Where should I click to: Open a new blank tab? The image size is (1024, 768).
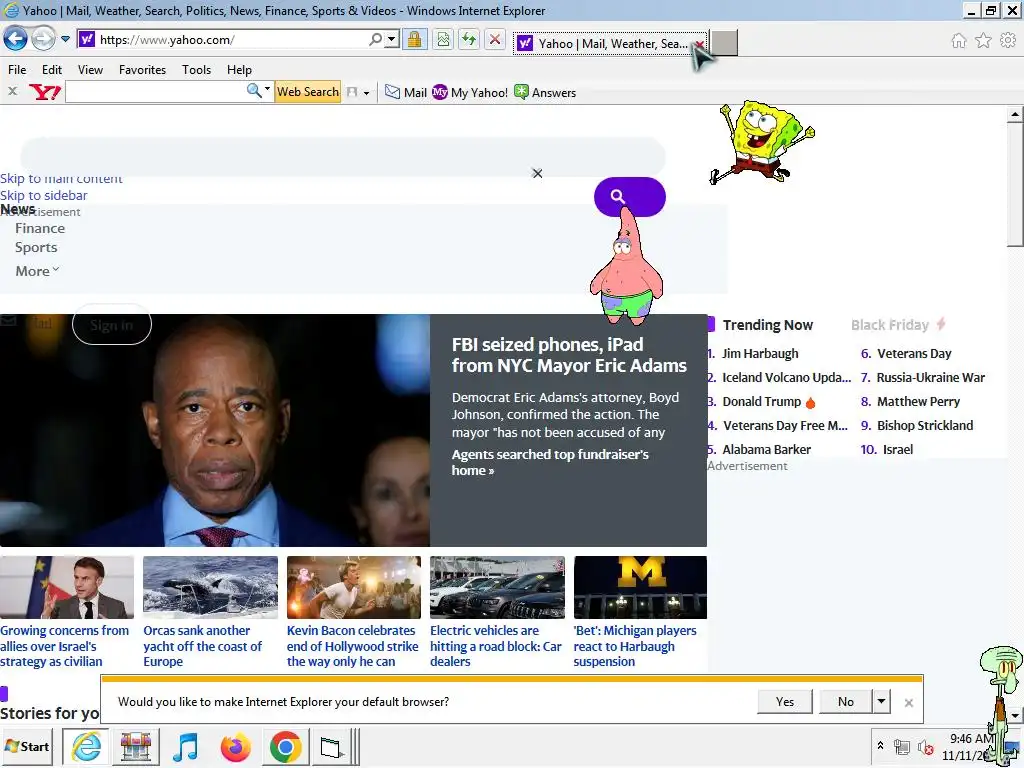tap(724, 43)
